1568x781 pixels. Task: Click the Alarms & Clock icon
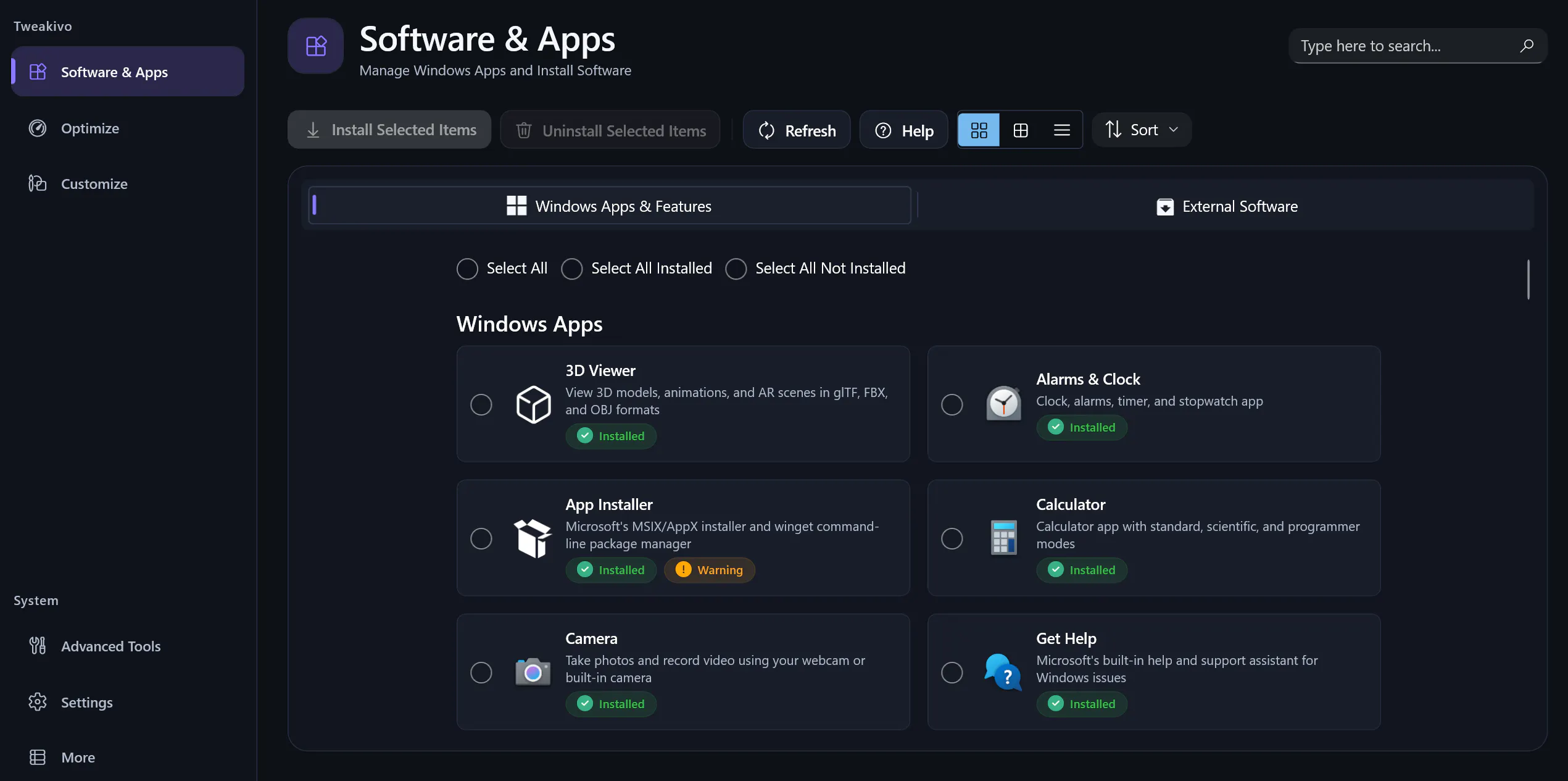coord(1003,404)
